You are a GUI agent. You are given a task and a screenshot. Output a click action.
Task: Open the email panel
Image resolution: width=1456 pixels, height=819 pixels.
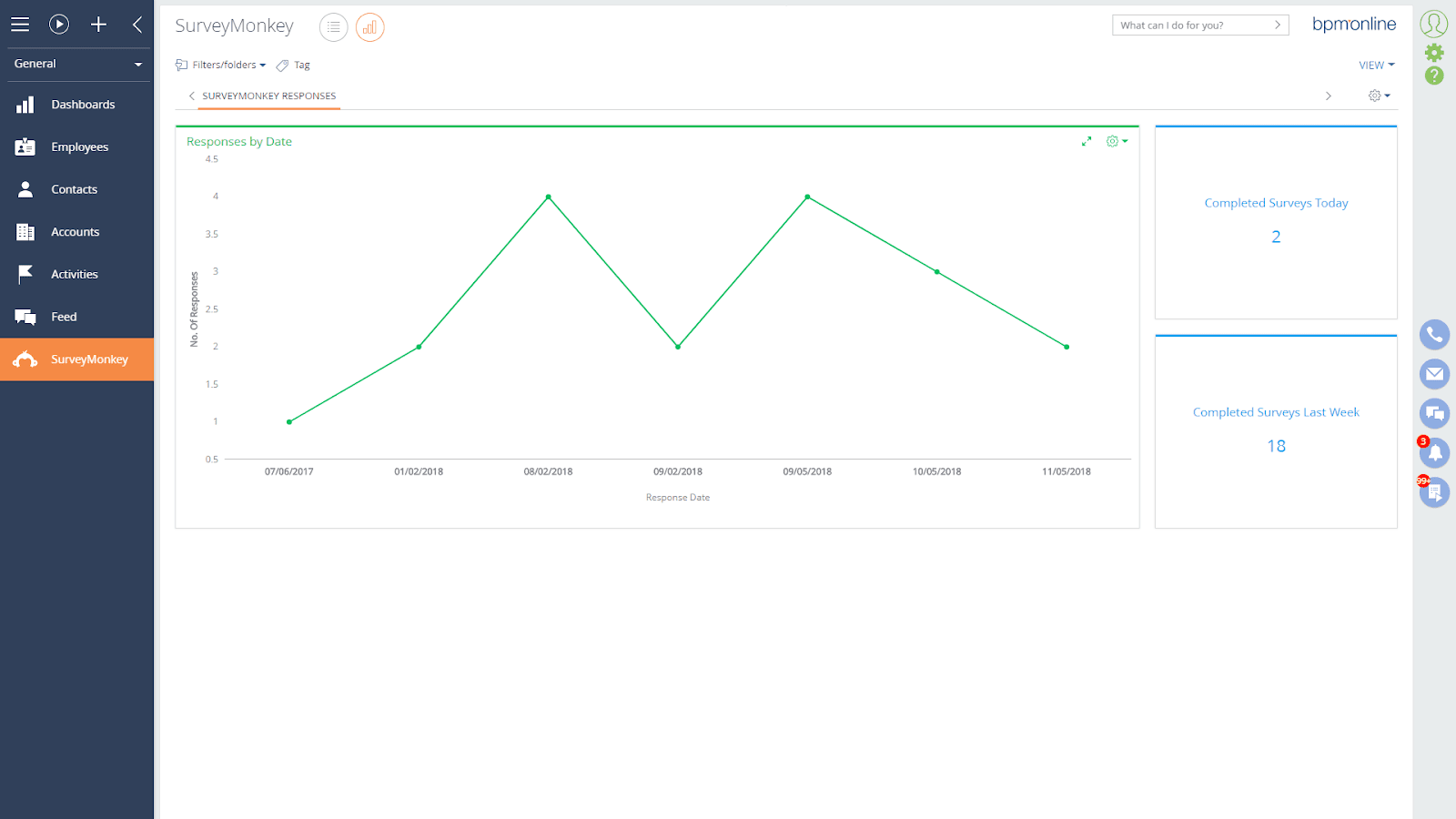pos(1434,374)
